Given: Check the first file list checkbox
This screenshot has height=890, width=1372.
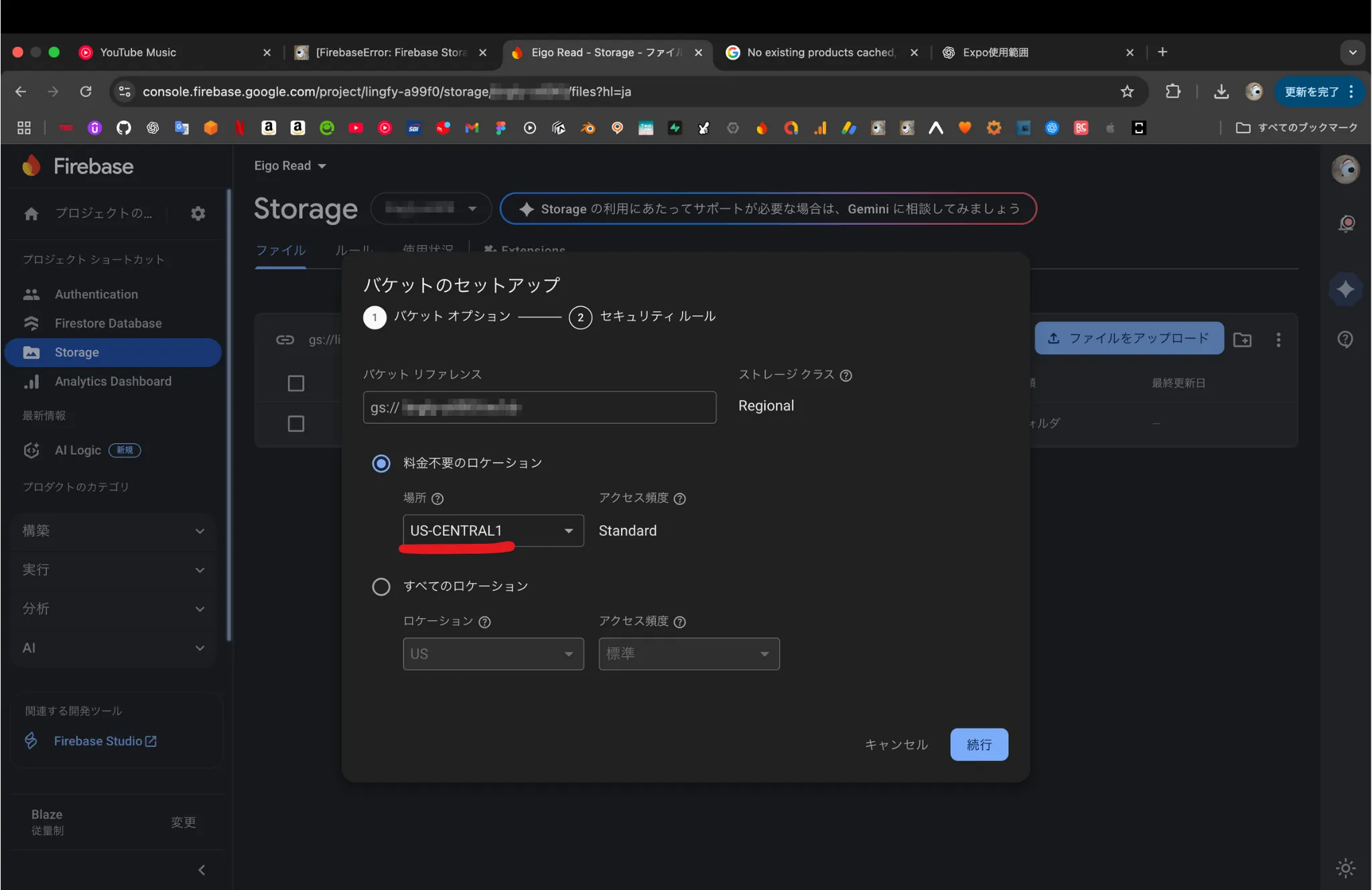Looking at the screenshot, I should point(295,383).
